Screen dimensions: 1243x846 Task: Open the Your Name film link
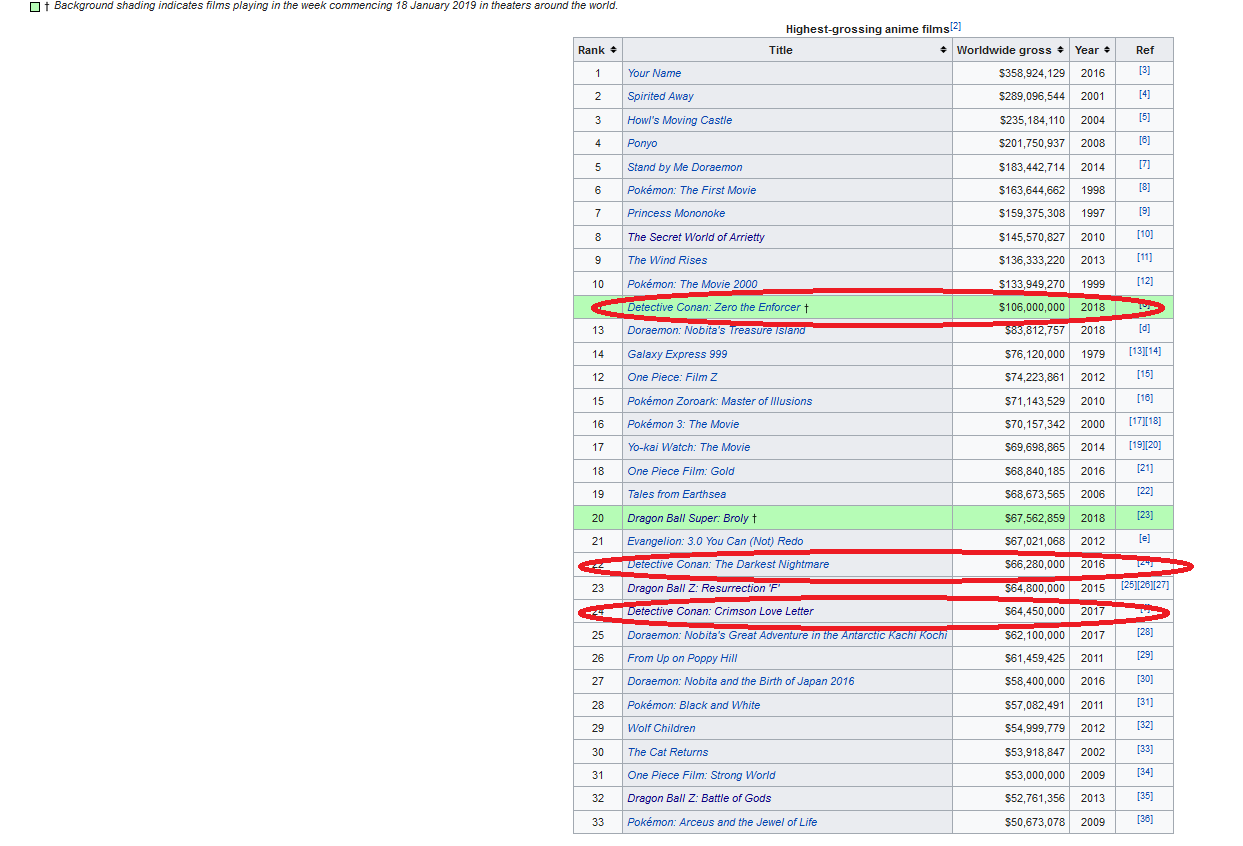tap(654, 73)
